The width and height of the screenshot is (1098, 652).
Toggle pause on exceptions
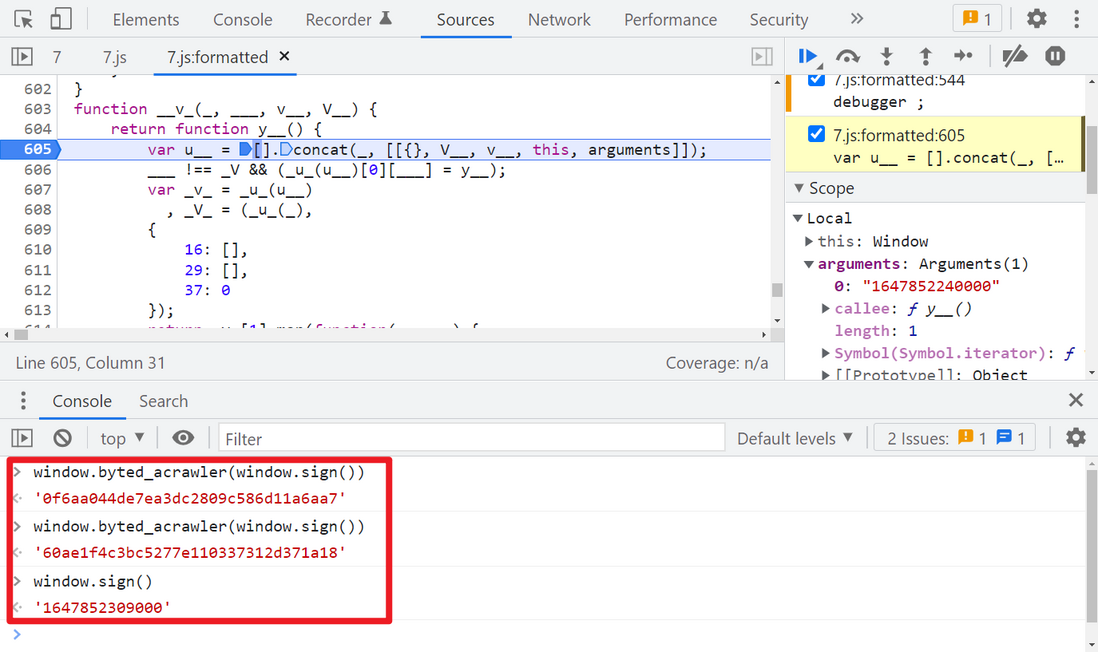point(1055,56)
